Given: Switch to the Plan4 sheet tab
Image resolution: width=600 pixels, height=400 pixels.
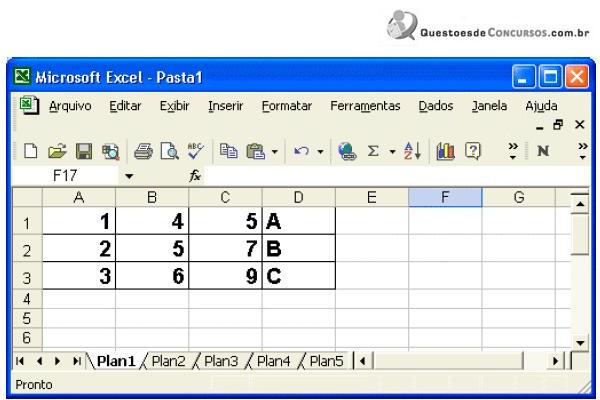Looking at the screenshot, I should (x=273, y=361).
